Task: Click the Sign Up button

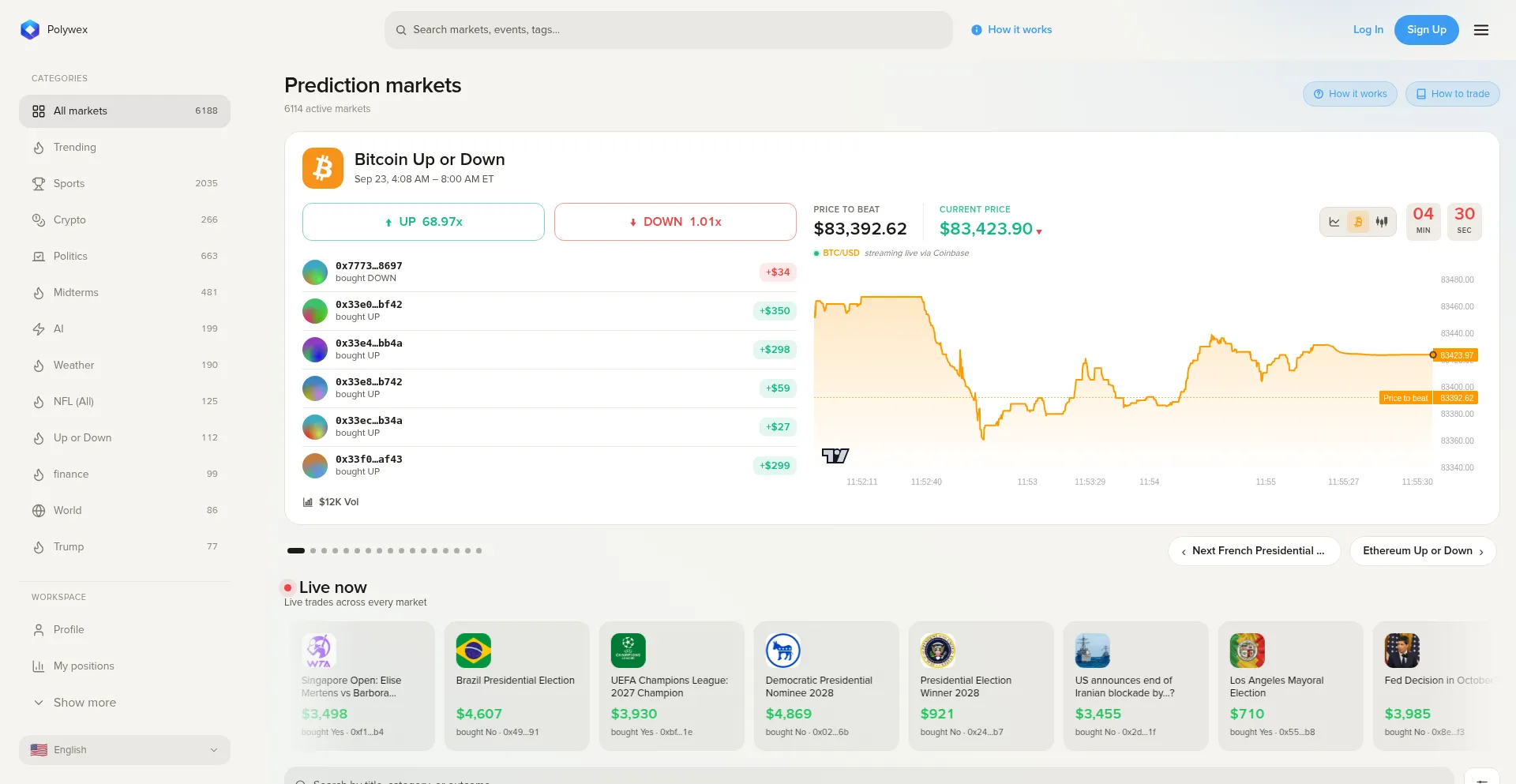Action: 1427,30
